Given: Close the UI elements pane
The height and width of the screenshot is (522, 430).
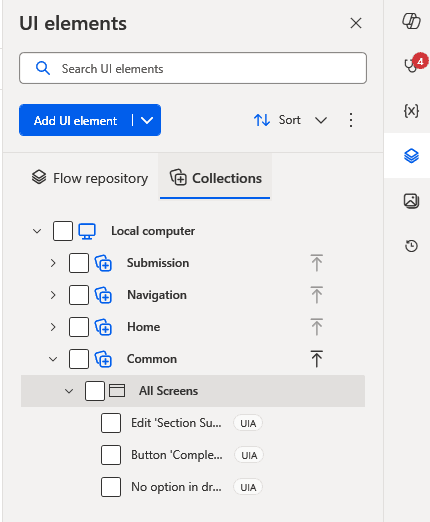Looking at the screenshot, I should tap(356, 23).
